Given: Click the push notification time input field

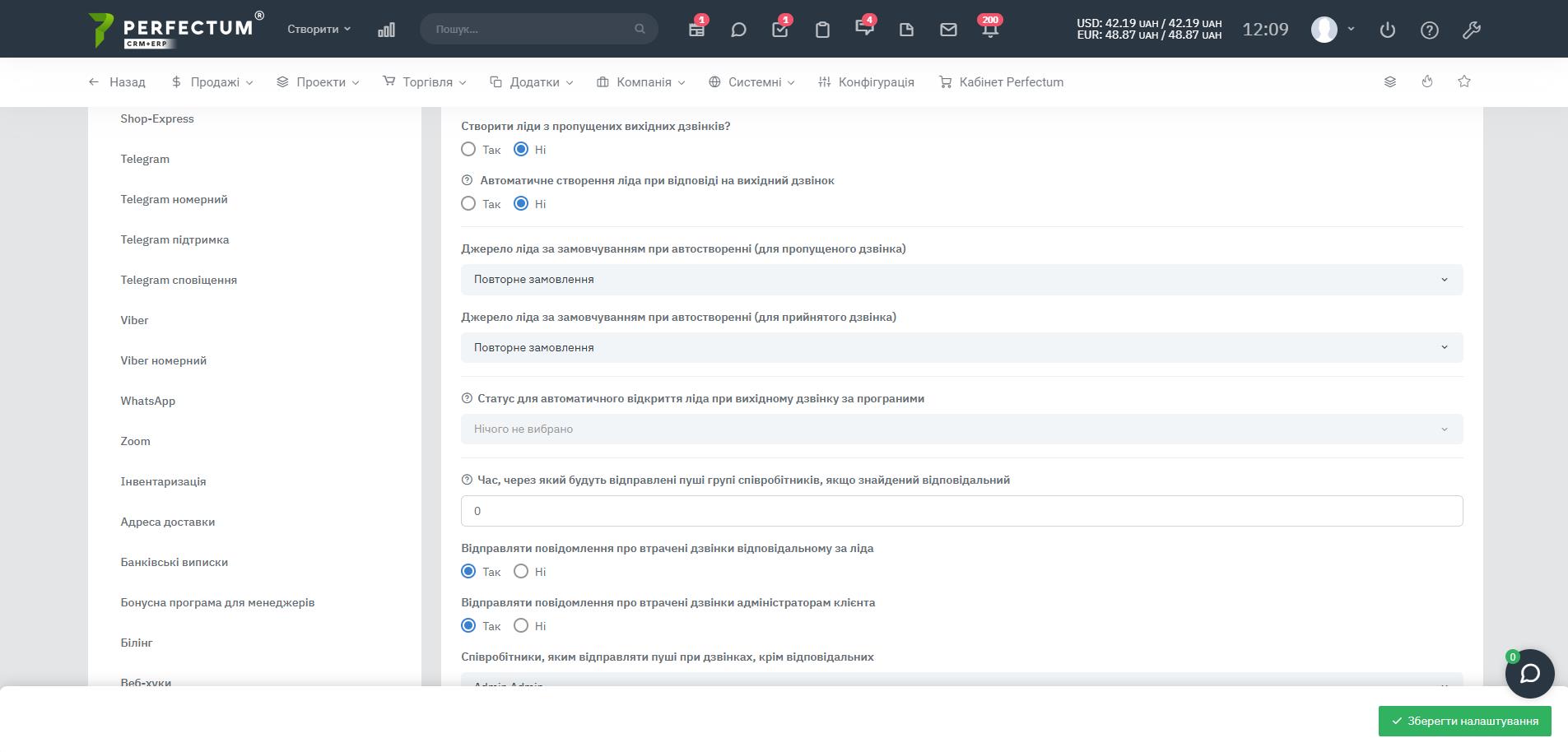Looking at the screenshot, I should tap(961, 511).
